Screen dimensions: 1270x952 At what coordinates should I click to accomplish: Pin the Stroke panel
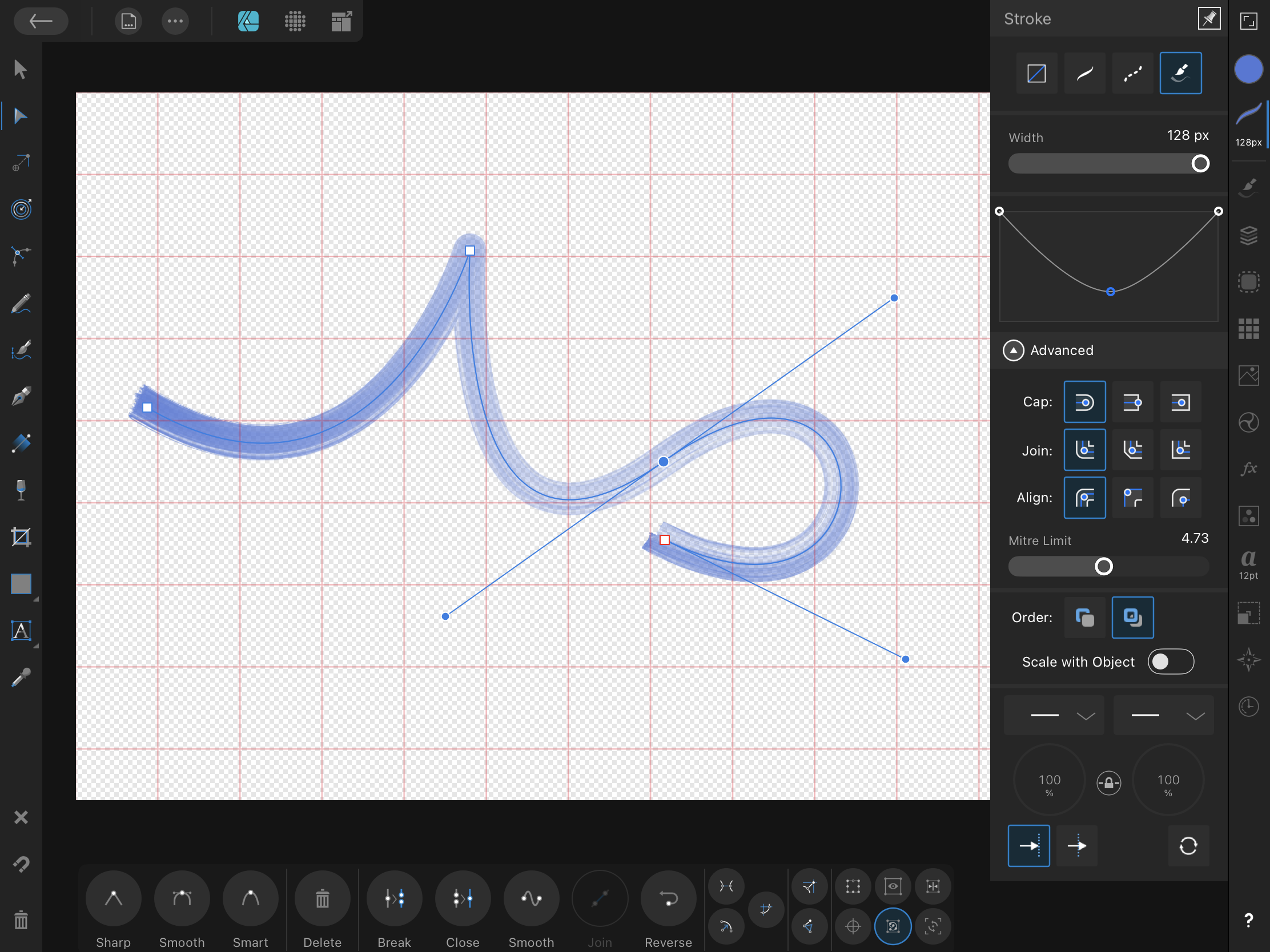(1208, 18)
